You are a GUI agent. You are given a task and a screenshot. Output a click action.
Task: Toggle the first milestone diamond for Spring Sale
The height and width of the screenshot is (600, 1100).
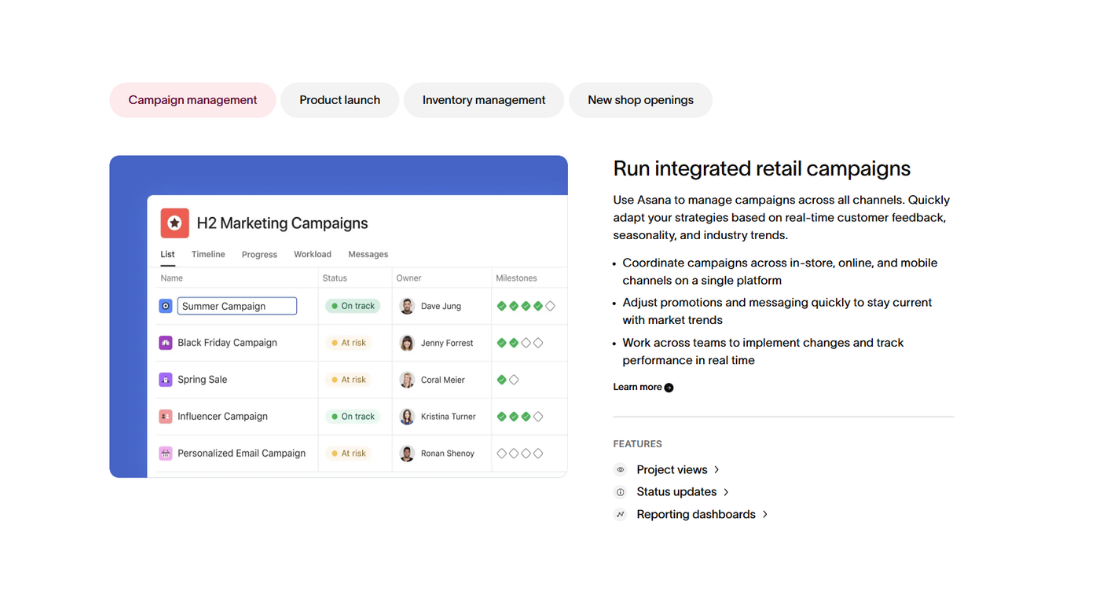pos(501,379)
